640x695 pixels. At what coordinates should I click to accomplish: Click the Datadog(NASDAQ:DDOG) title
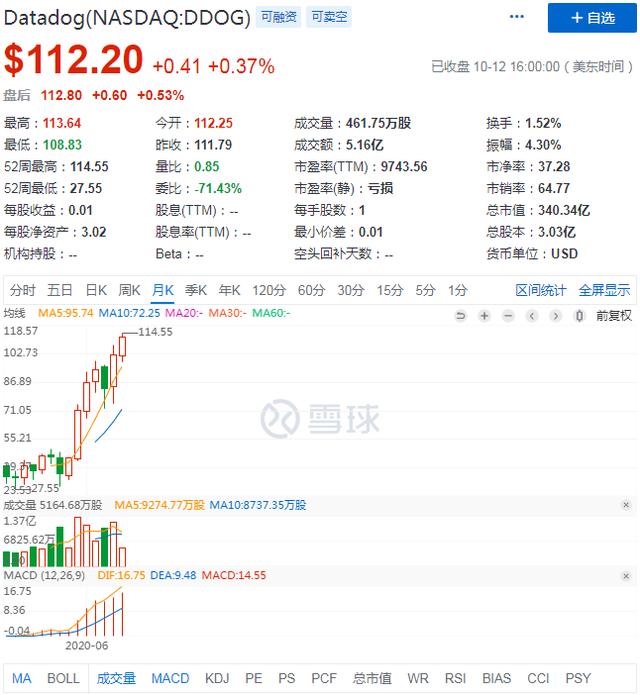127,18
